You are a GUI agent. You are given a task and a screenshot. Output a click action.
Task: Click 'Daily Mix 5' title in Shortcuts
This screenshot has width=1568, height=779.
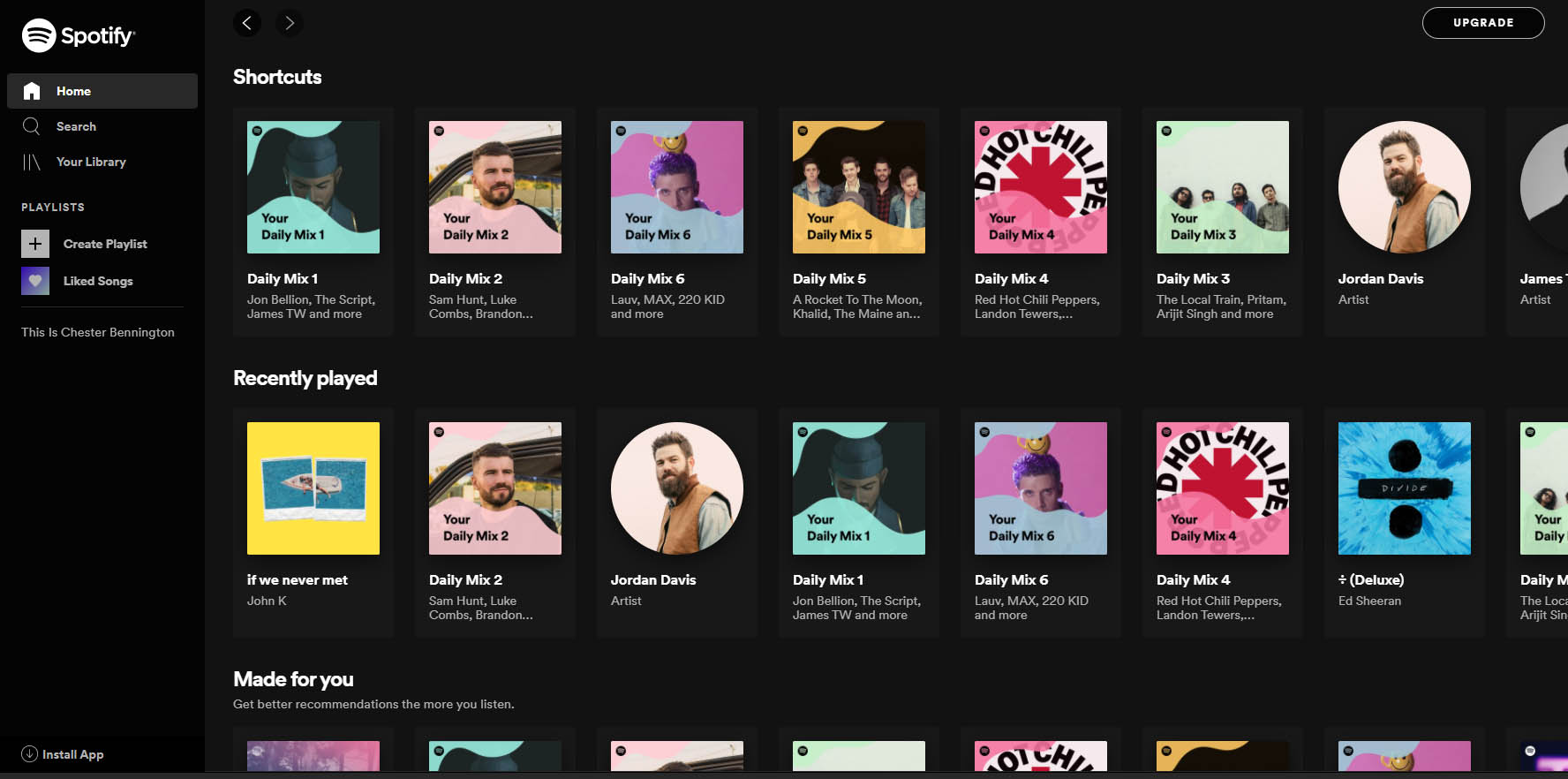coord(829,278)
